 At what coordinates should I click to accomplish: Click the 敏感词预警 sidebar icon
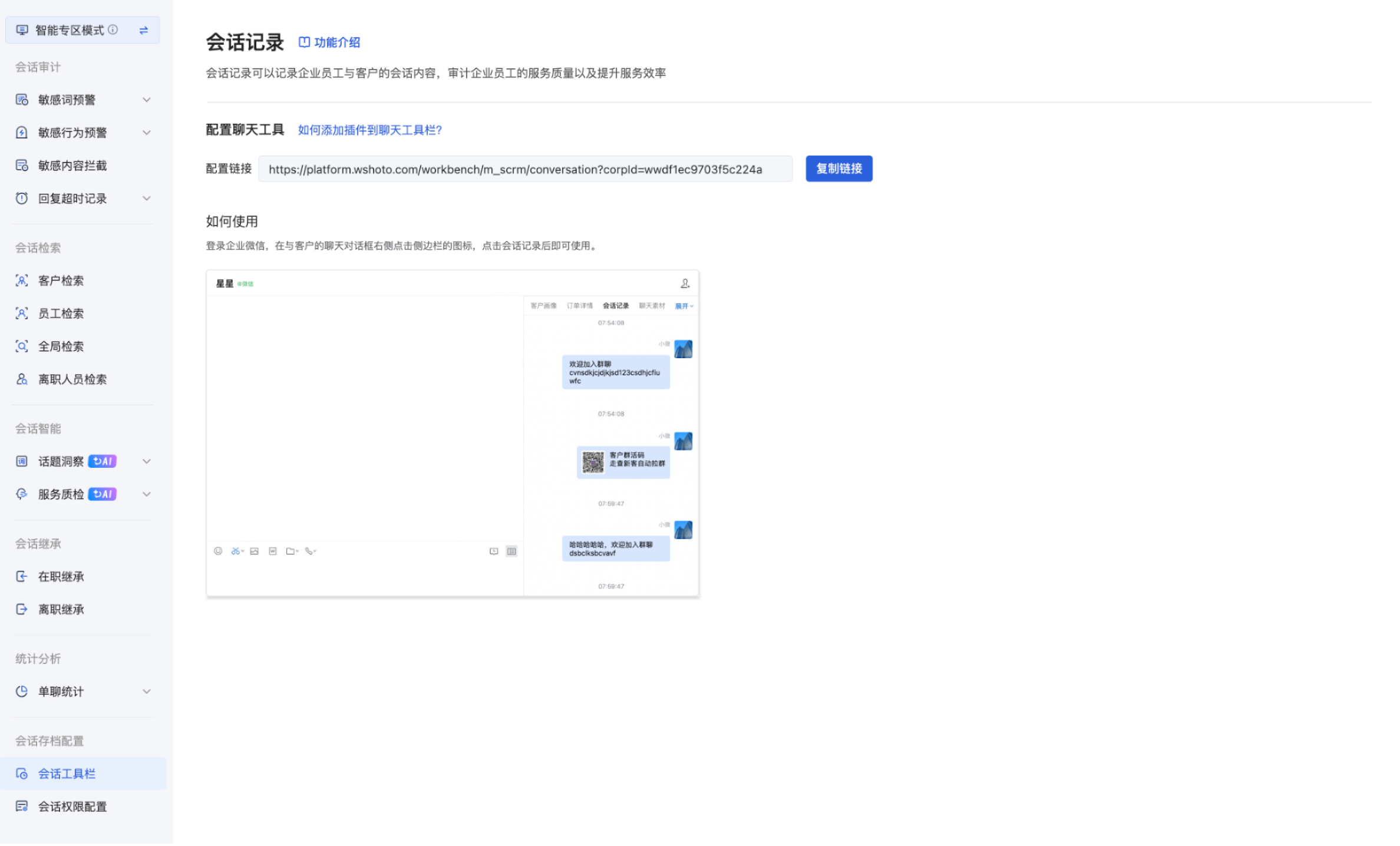click(22, 100)
